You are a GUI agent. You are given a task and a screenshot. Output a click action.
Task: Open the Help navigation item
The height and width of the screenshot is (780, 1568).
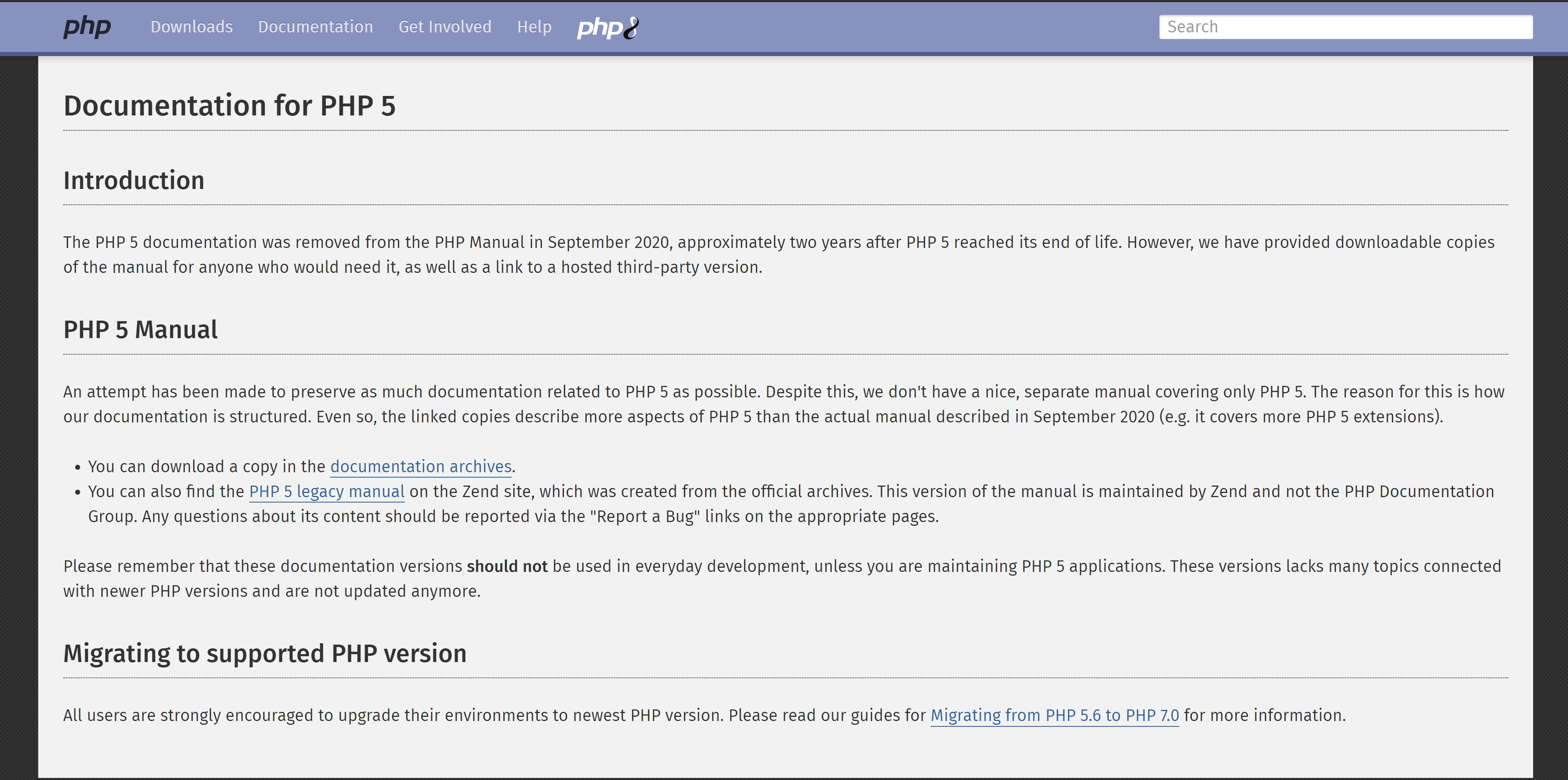(534, 27)
